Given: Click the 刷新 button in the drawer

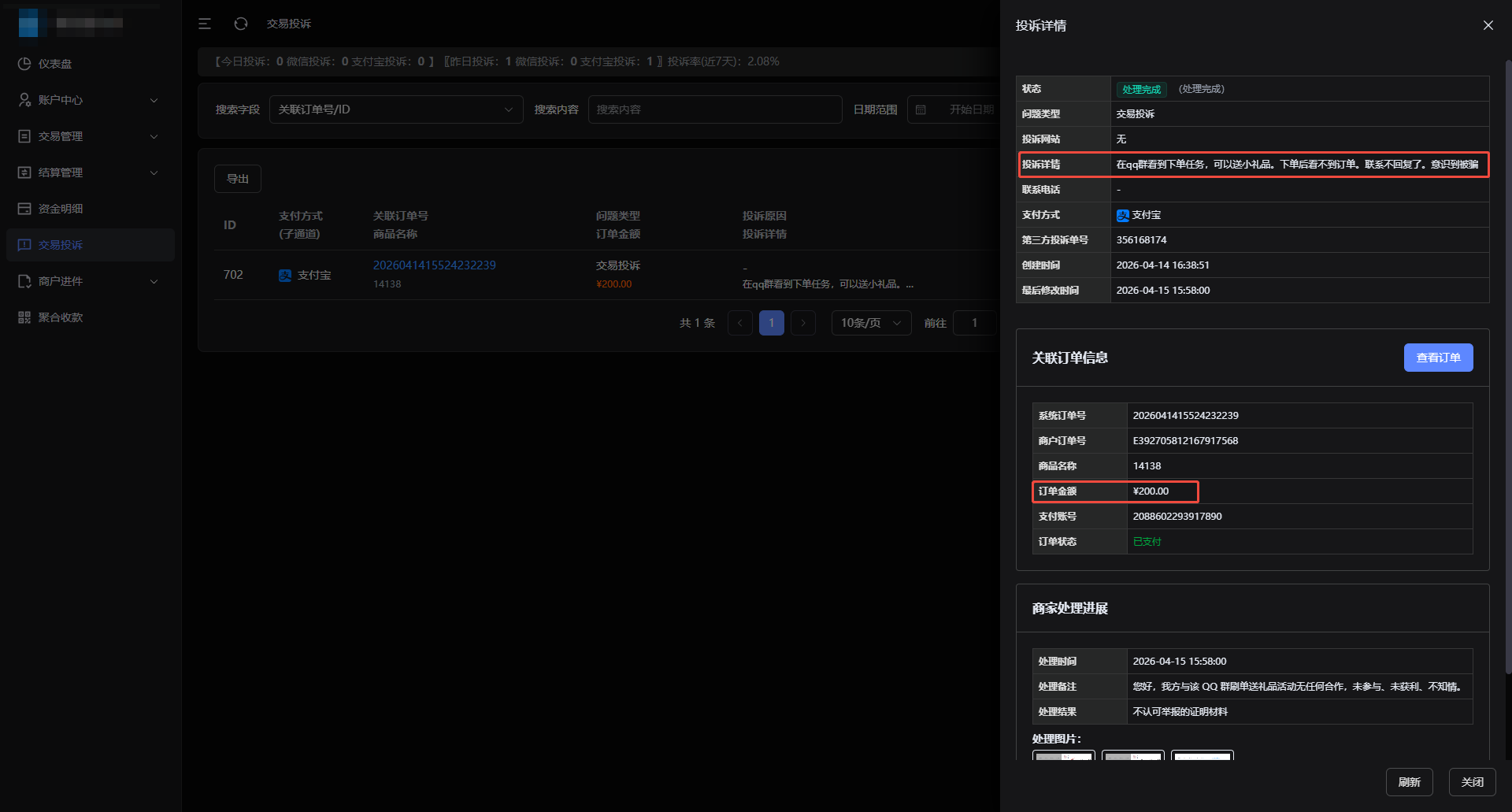Looking at the screenshot, I should pyautogui.click(x=1409, y=782).
